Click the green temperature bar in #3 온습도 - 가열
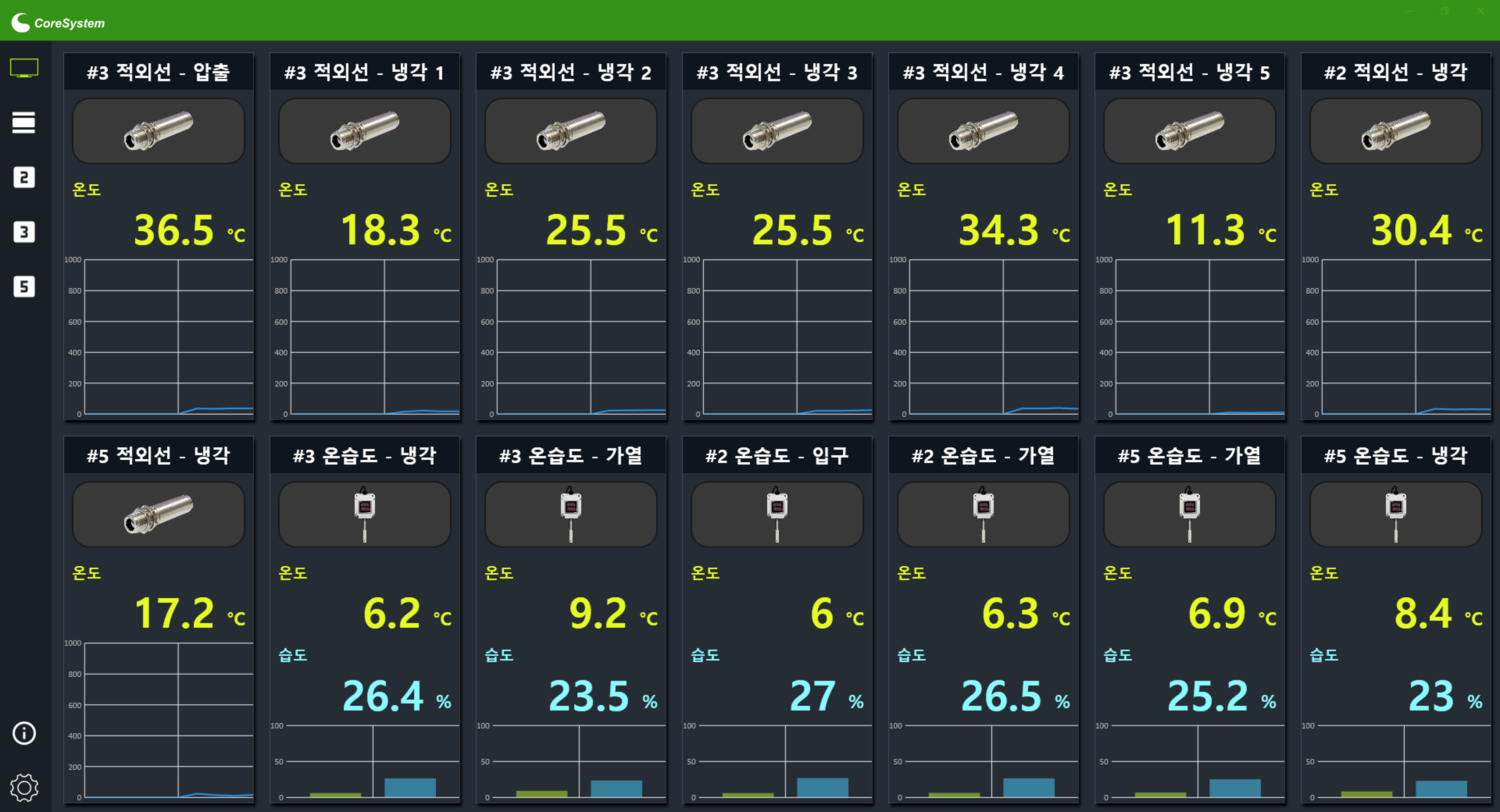Screen dimensions: 1500x812 click(x=542, y=794)
